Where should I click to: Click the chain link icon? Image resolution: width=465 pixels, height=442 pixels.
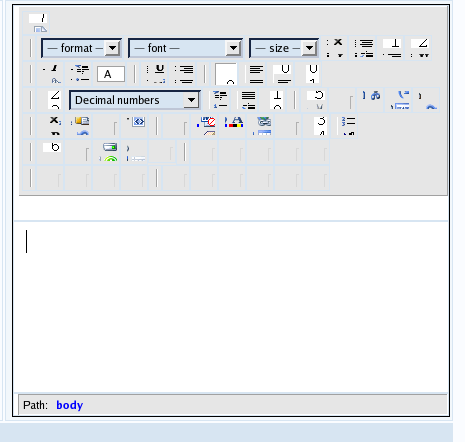(264, 121)
